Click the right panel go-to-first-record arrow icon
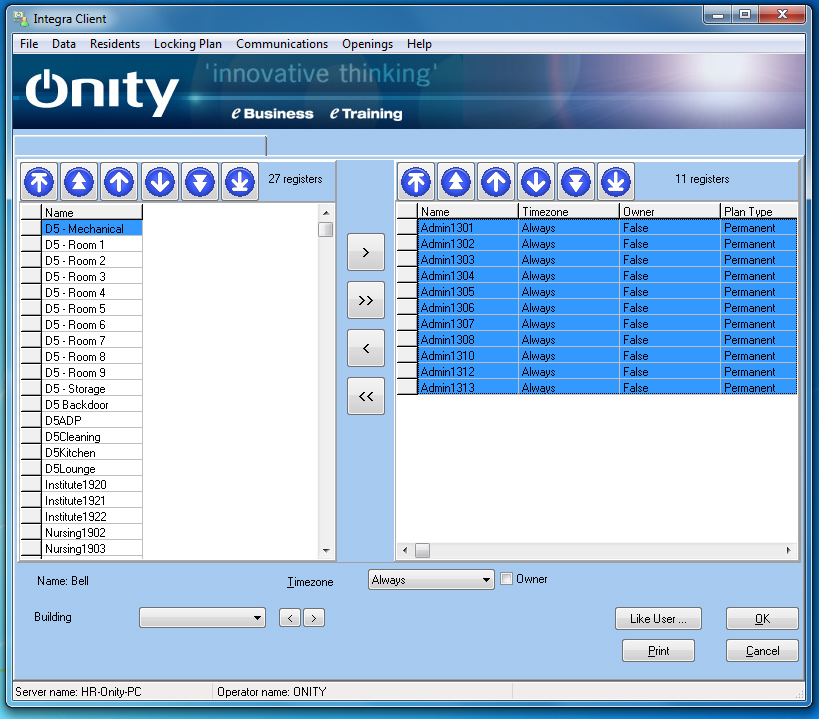The image size is (819, 719). 417,181
